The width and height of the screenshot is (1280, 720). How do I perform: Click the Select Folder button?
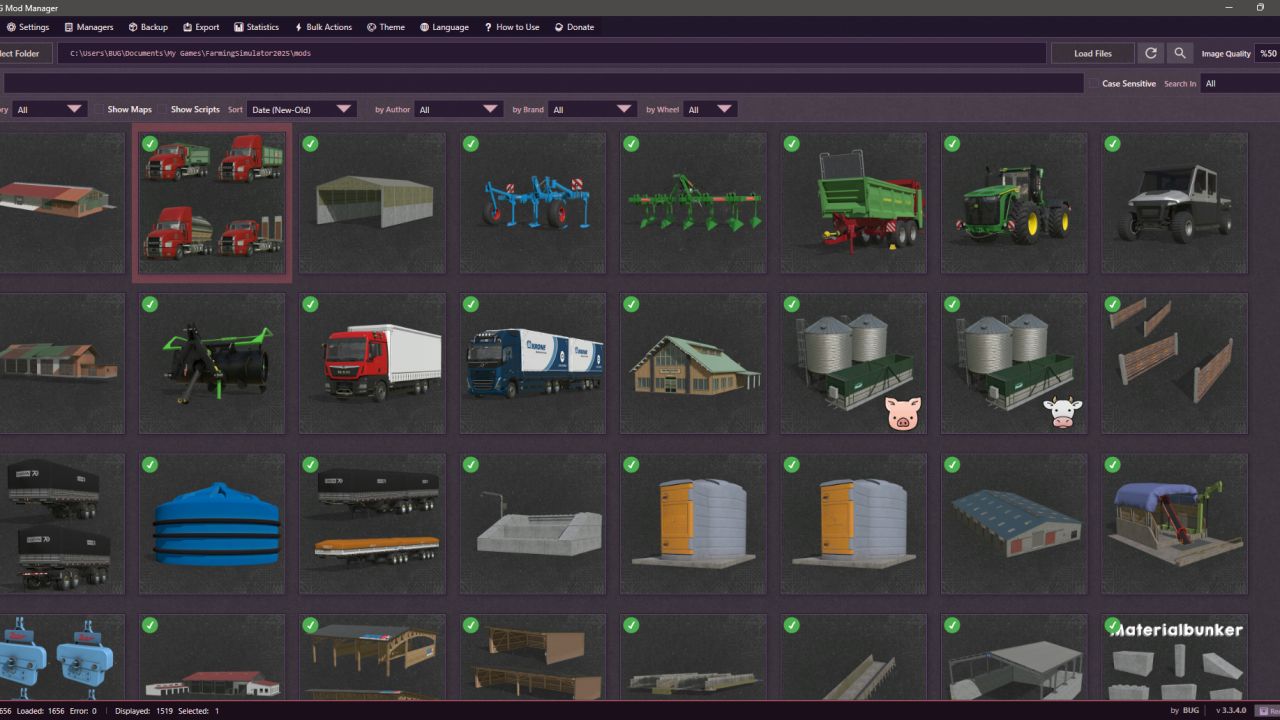[24, 53]
